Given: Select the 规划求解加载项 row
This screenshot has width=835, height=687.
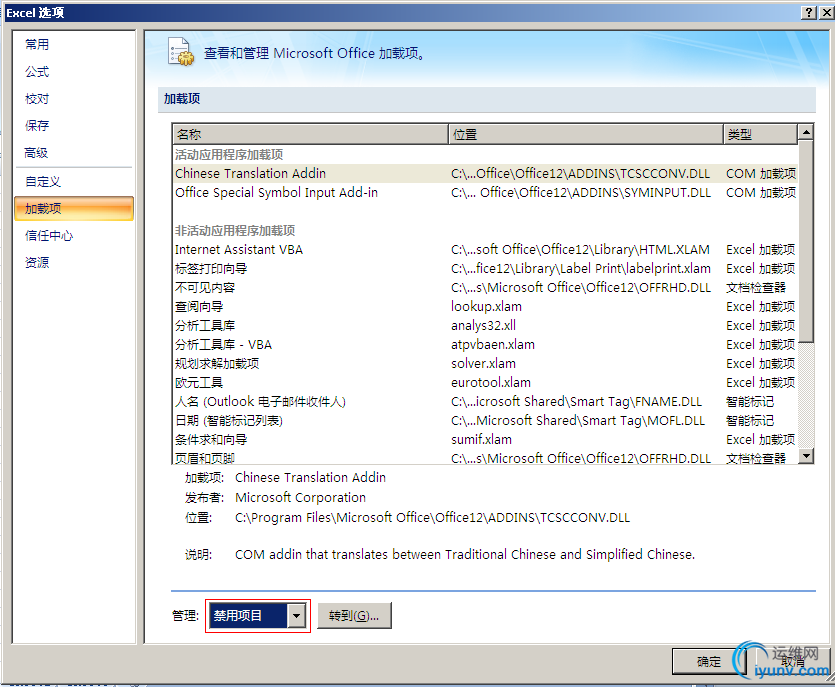Looking at the screenshot, I should click(485, 364).
